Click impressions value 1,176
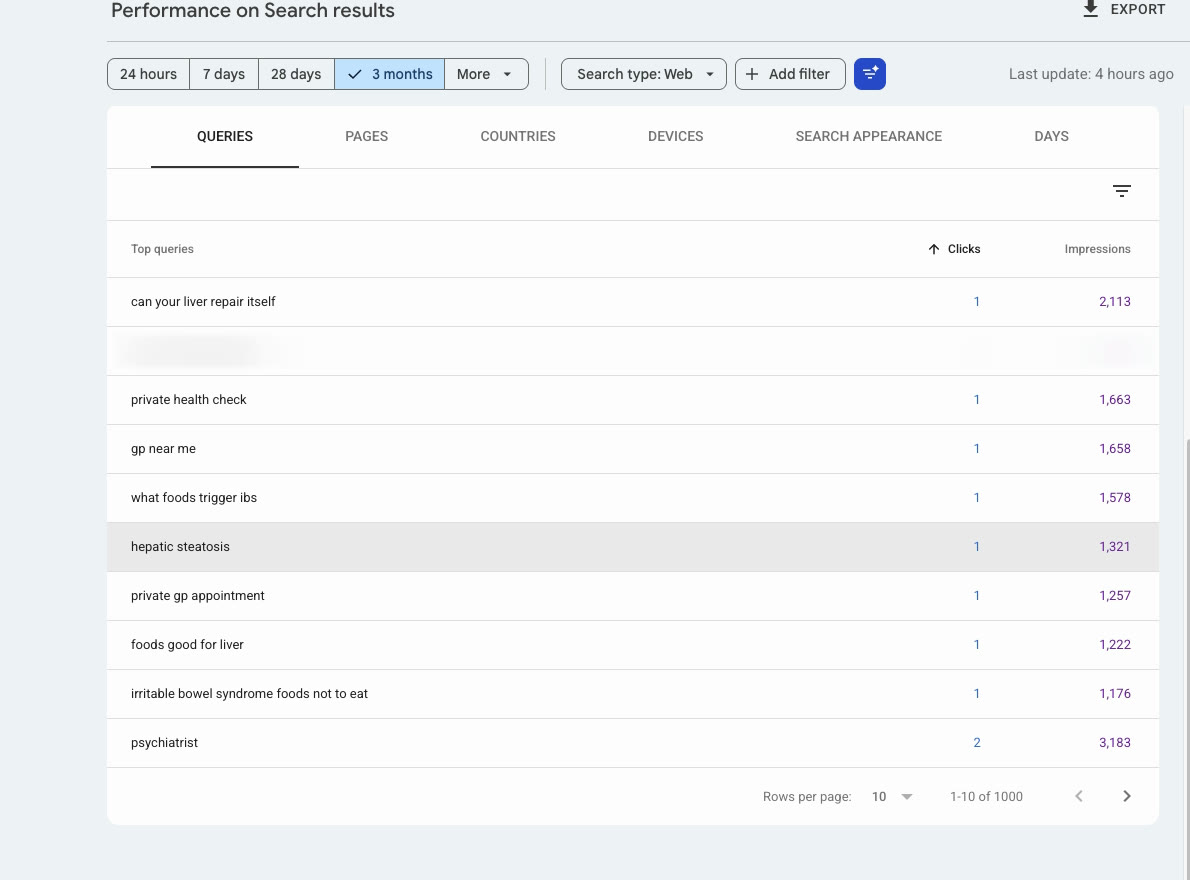This screenshot has width=1190, height=880. 1114,694
